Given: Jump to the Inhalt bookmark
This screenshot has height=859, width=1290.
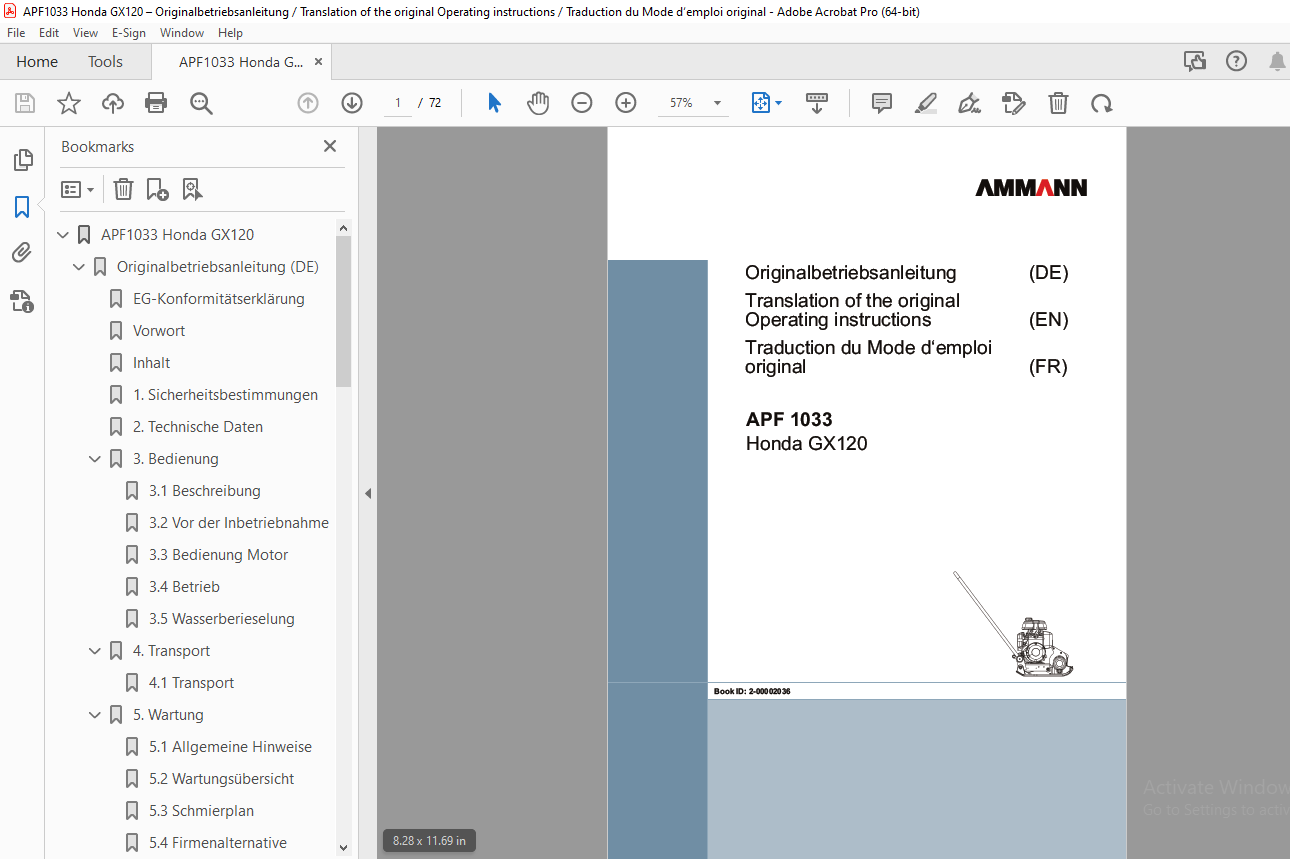Looking at the screenshot, I should pyautogui.click(x=152, y=363).
